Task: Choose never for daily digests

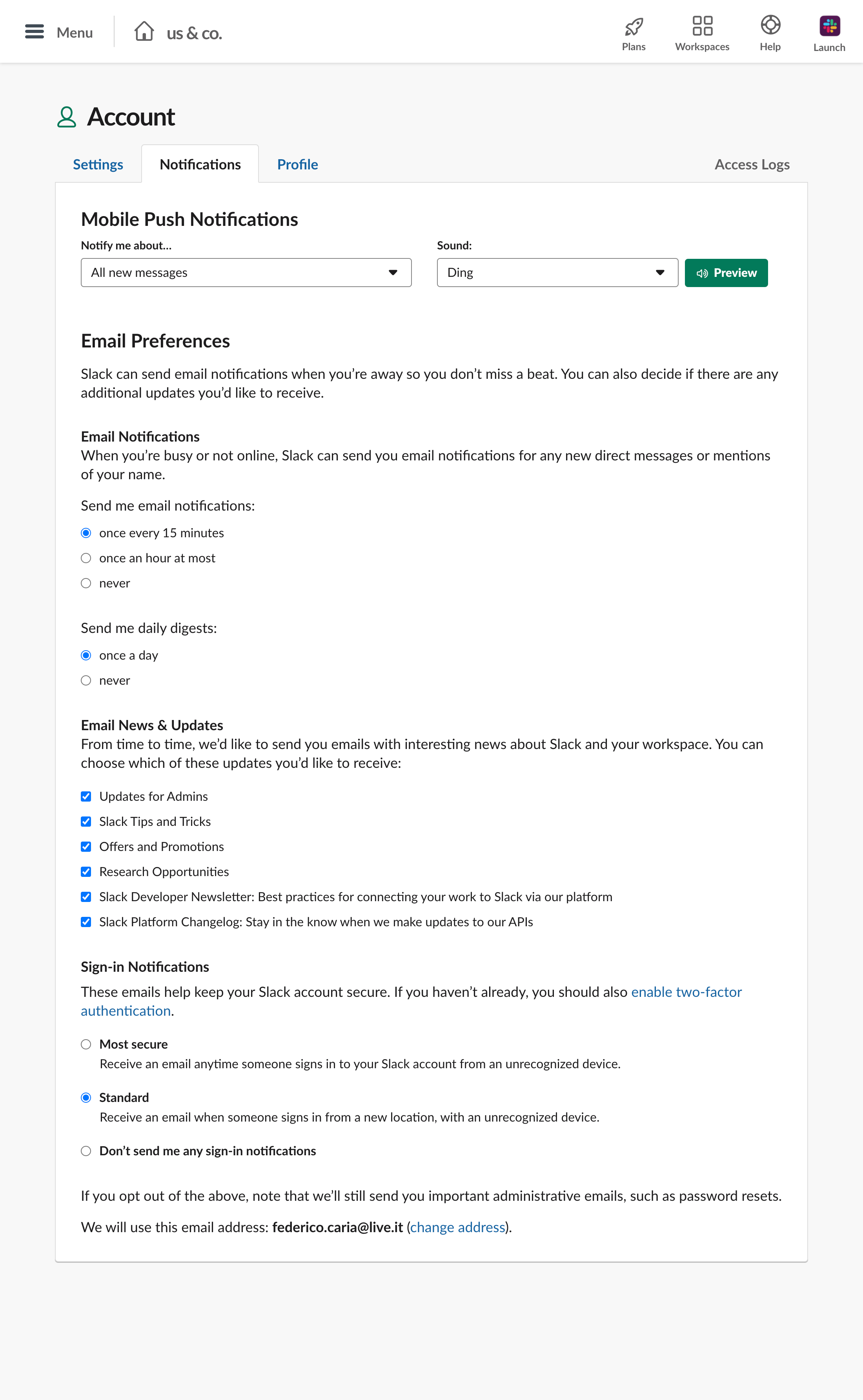Action: 86,680
